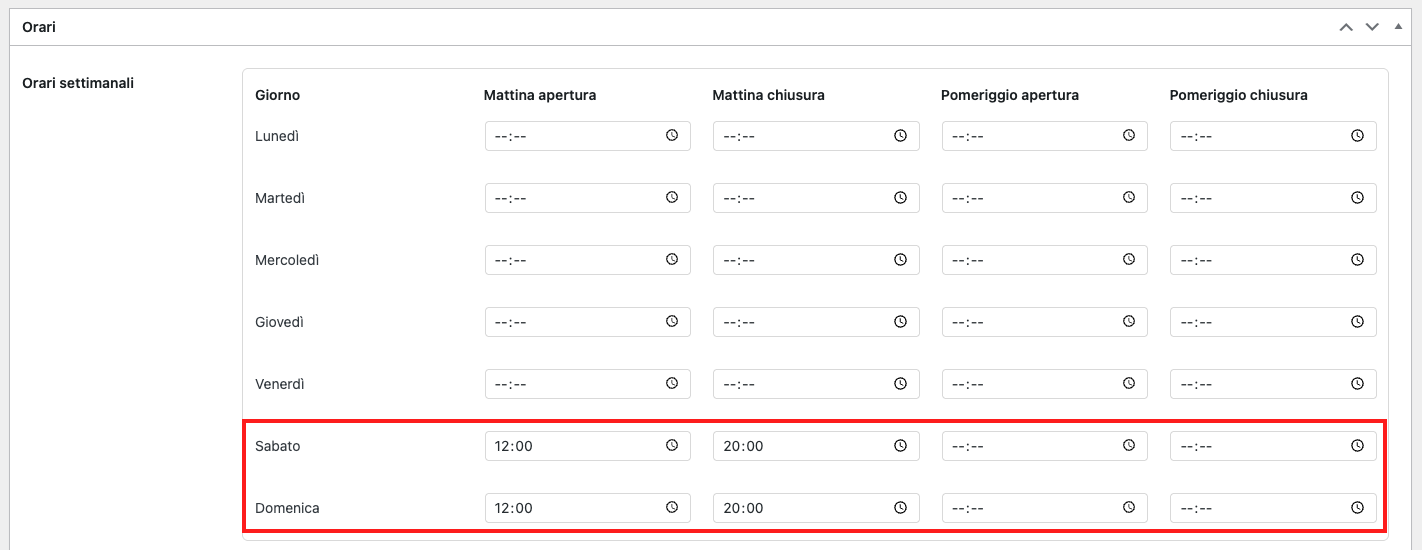Collapse the Orari panel with the triangle
The height and width of the screenshot is (550, 1422).
tap(1398, 26)
